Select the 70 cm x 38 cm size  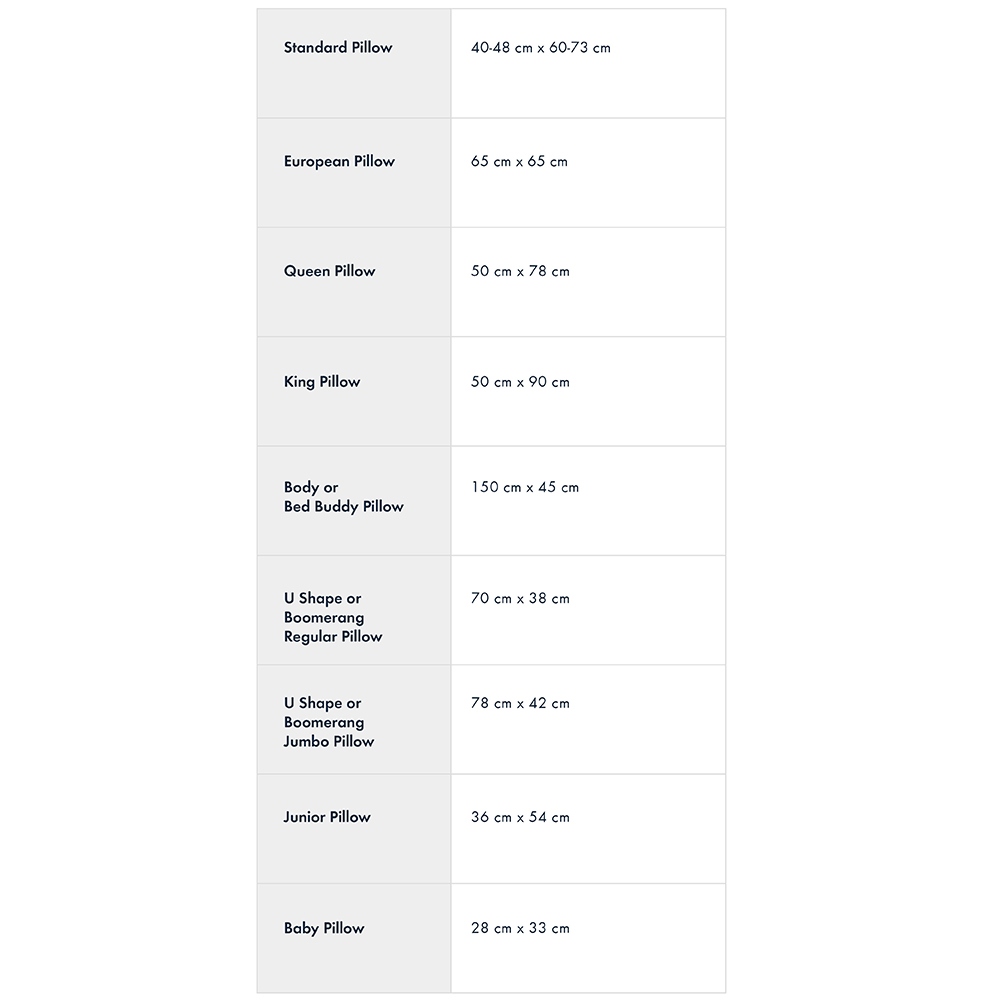click(x=520, y=598)
